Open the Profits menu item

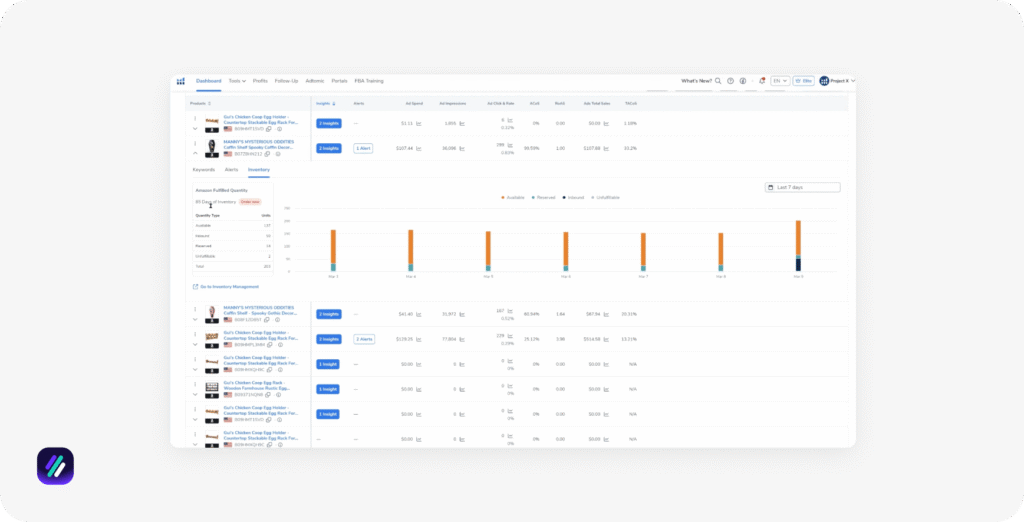260,81
